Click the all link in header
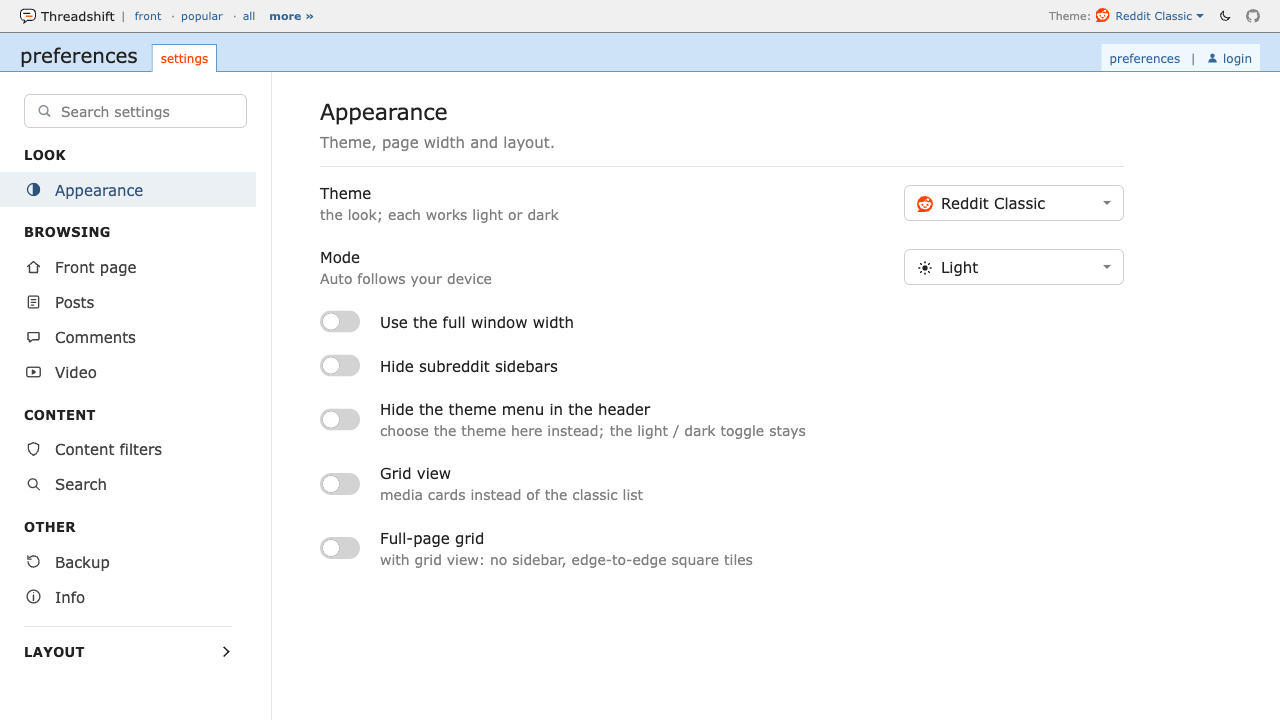1280x720 pixels. point(249,16)
